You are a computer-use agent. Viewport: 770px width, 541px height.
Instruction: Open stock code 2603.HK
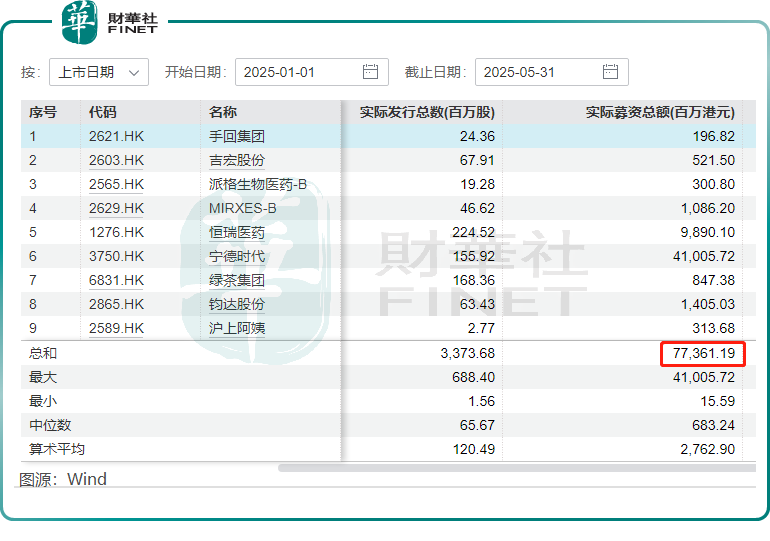[x=116, y=161]
